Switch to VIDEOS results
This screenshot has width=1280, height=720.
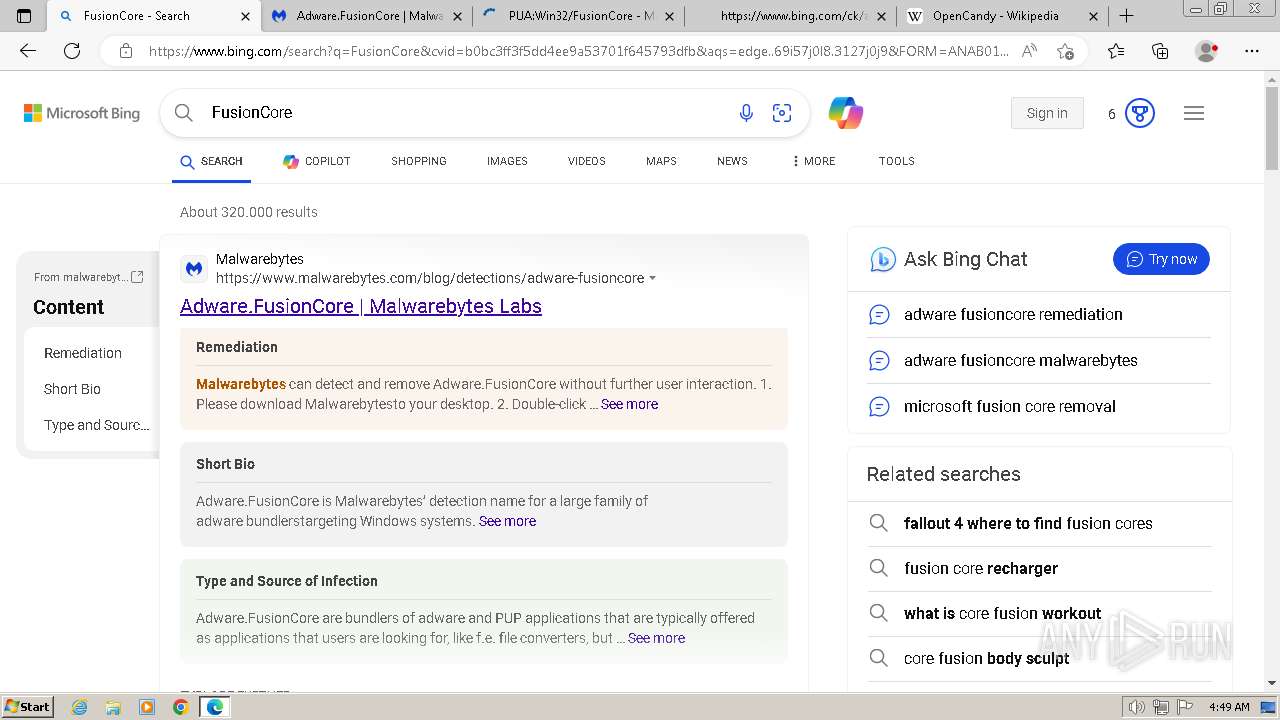[587, 161]
